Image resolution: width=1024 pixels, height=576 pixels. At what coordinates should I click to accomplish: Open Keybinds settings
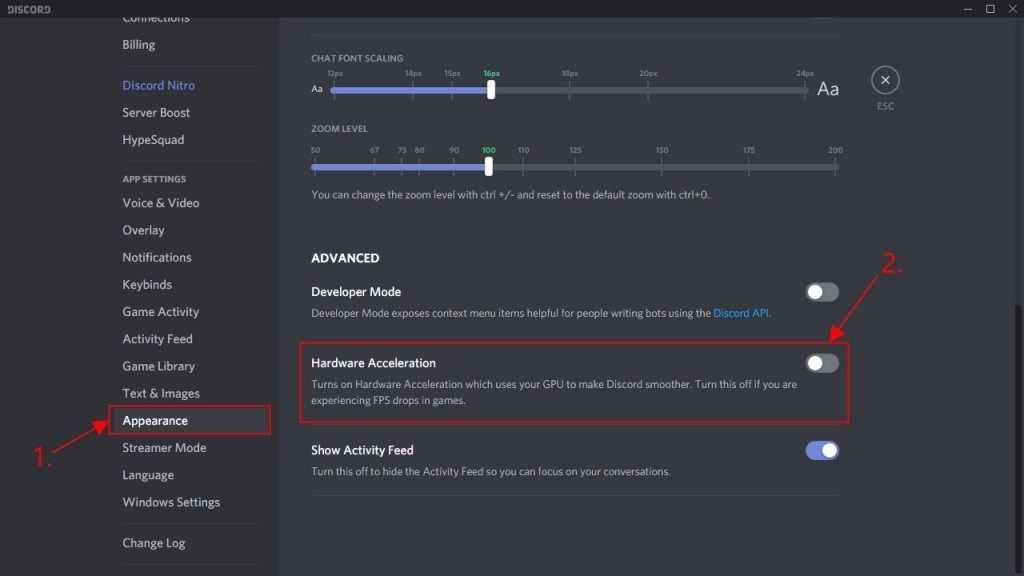(x=147, y=285)
